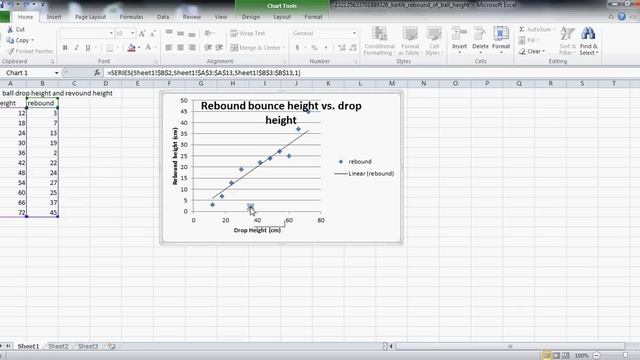Screen dimensions: 640x360
Task: Click the horizontal scrollbar
Action: coord(510,346)
